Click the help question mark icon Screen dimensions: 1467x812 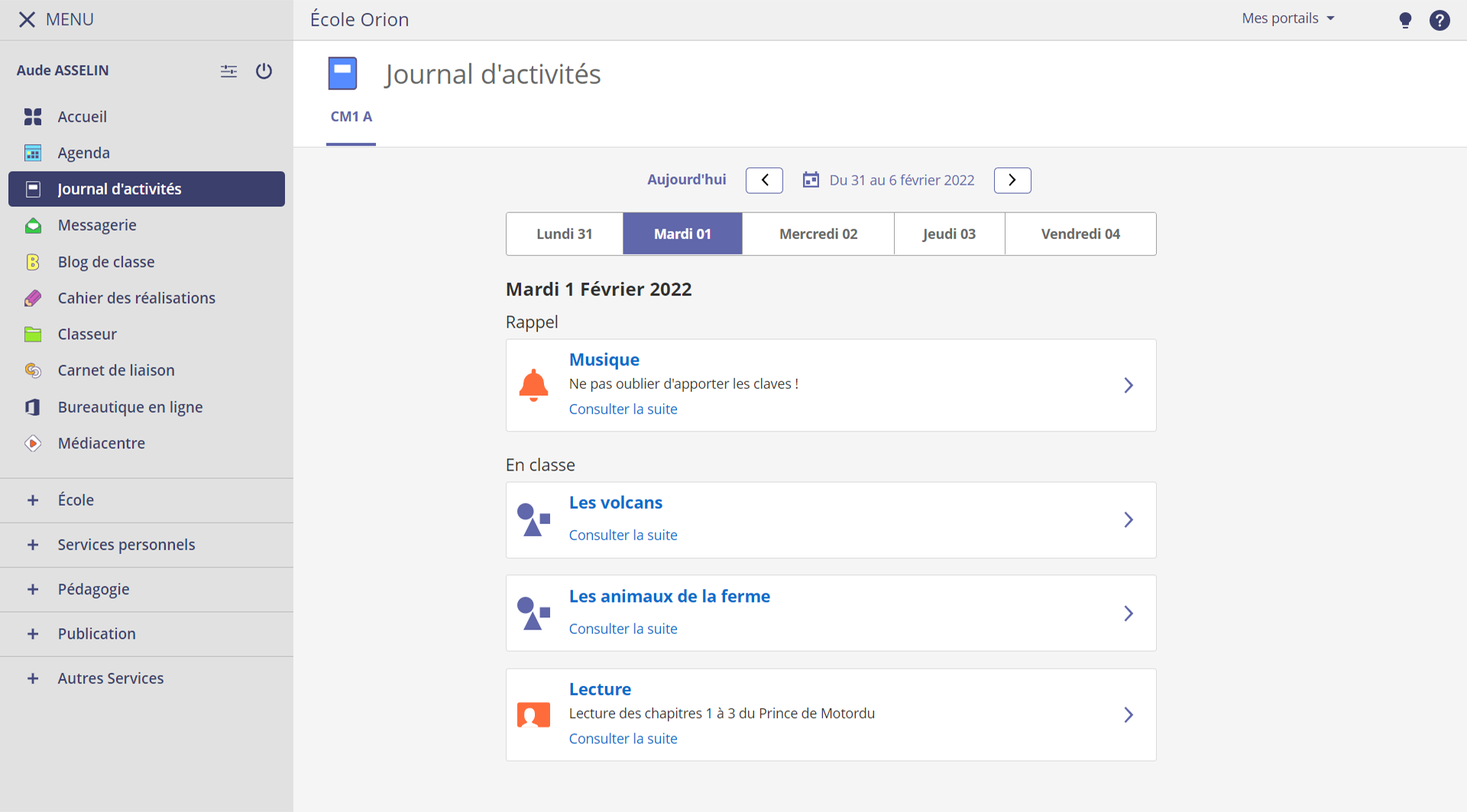[1439, 20]
